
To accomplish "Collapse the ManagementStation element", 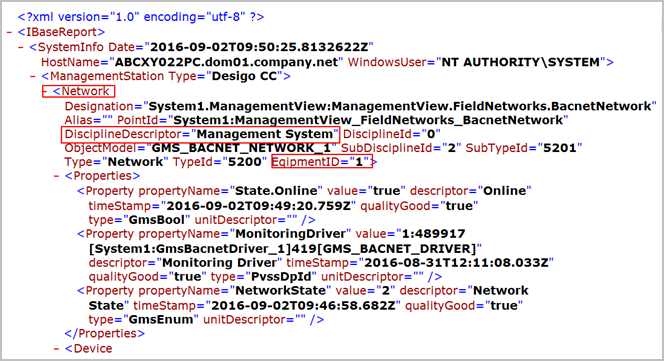I will tap(33, 76).
